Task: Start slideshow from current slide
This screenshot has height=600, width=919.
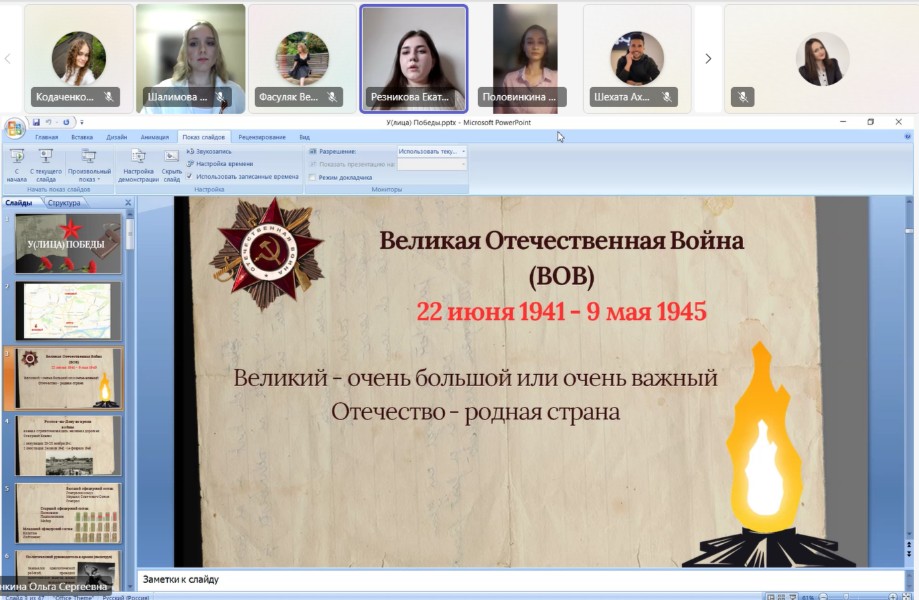Action: click(x=45, y=163)
